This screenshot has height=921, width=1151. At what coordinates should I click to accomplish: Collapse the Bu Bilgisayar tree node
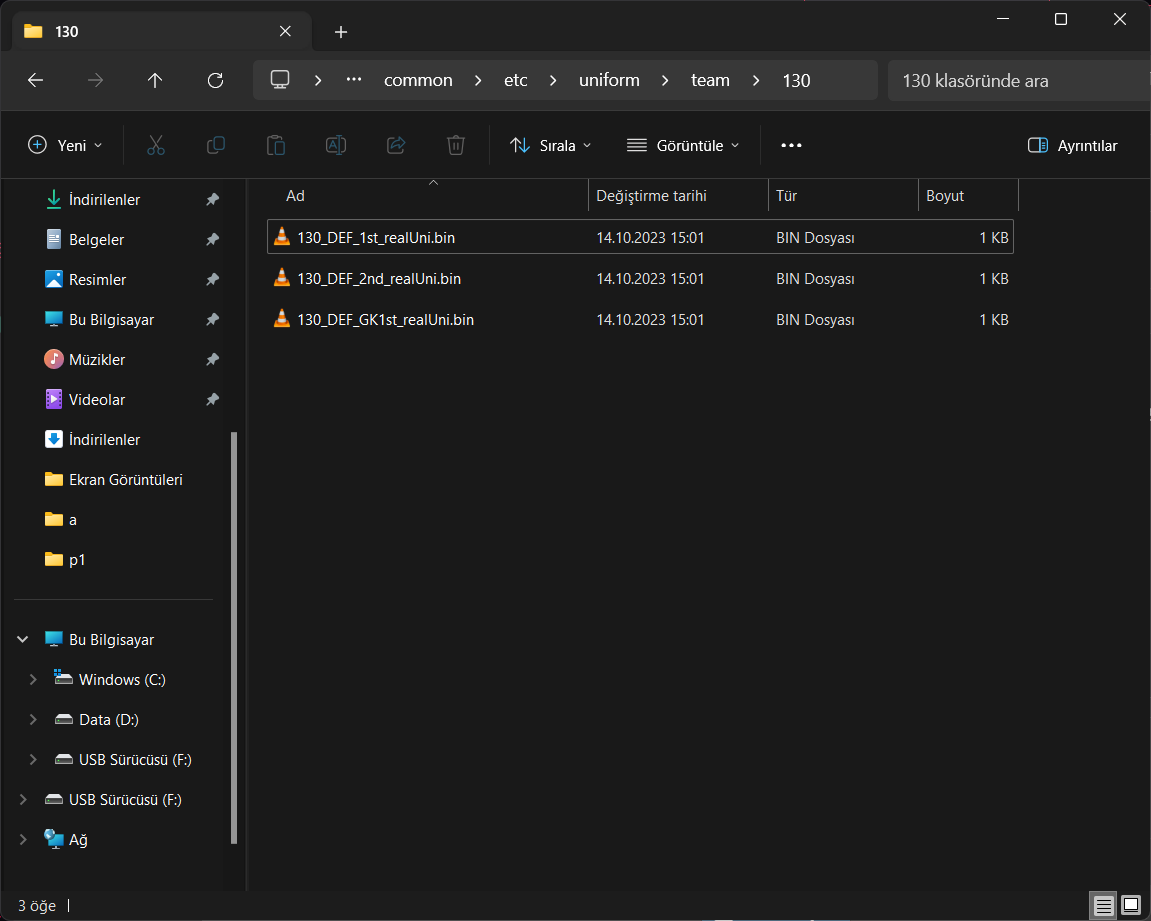23,639
